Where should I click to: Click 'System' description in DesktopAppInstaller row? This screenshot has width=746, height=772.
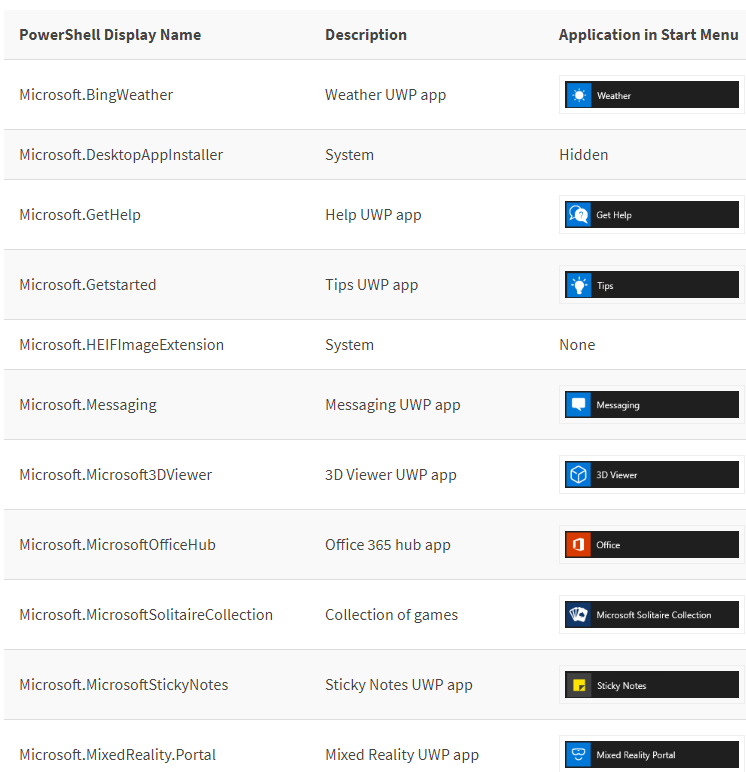pyautogui.click(x=349, y=155)
